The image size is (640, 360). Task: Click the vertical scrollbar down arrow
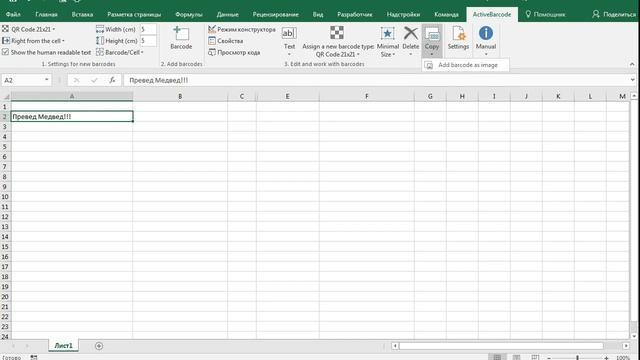(633, 336)
